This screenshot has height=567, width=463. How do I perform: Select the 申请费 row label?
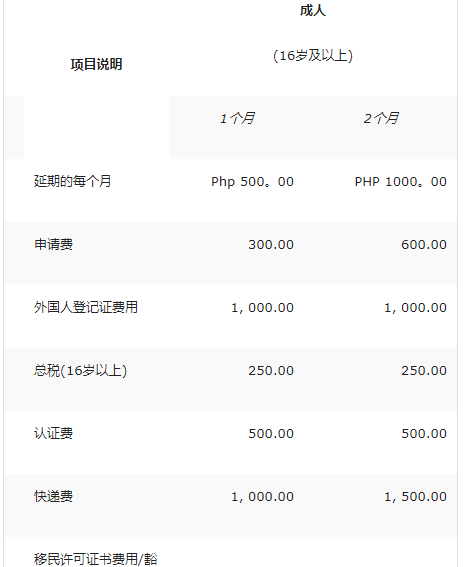53,244
